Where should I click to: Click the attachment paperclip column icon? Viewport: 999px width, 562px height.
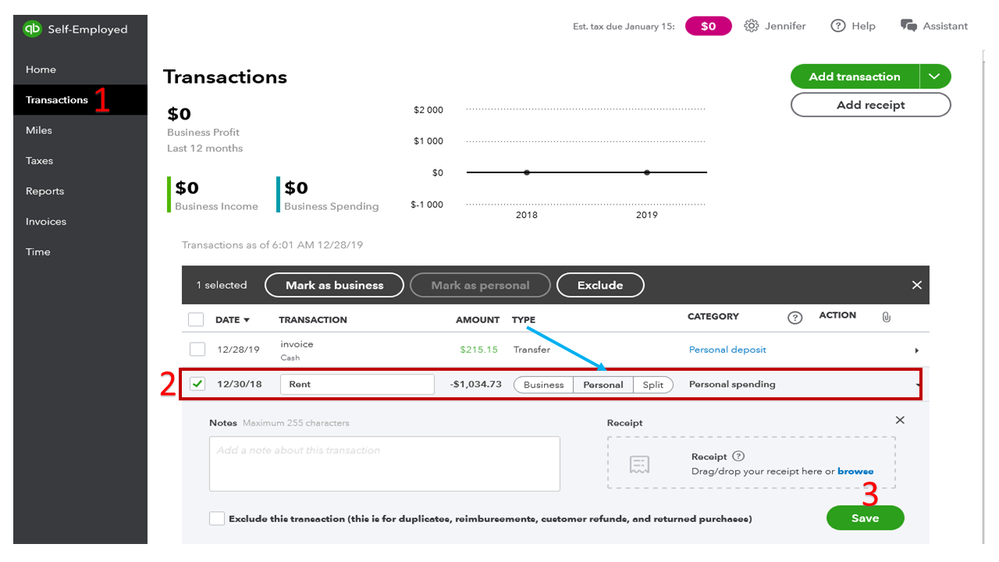coord(886,317)
